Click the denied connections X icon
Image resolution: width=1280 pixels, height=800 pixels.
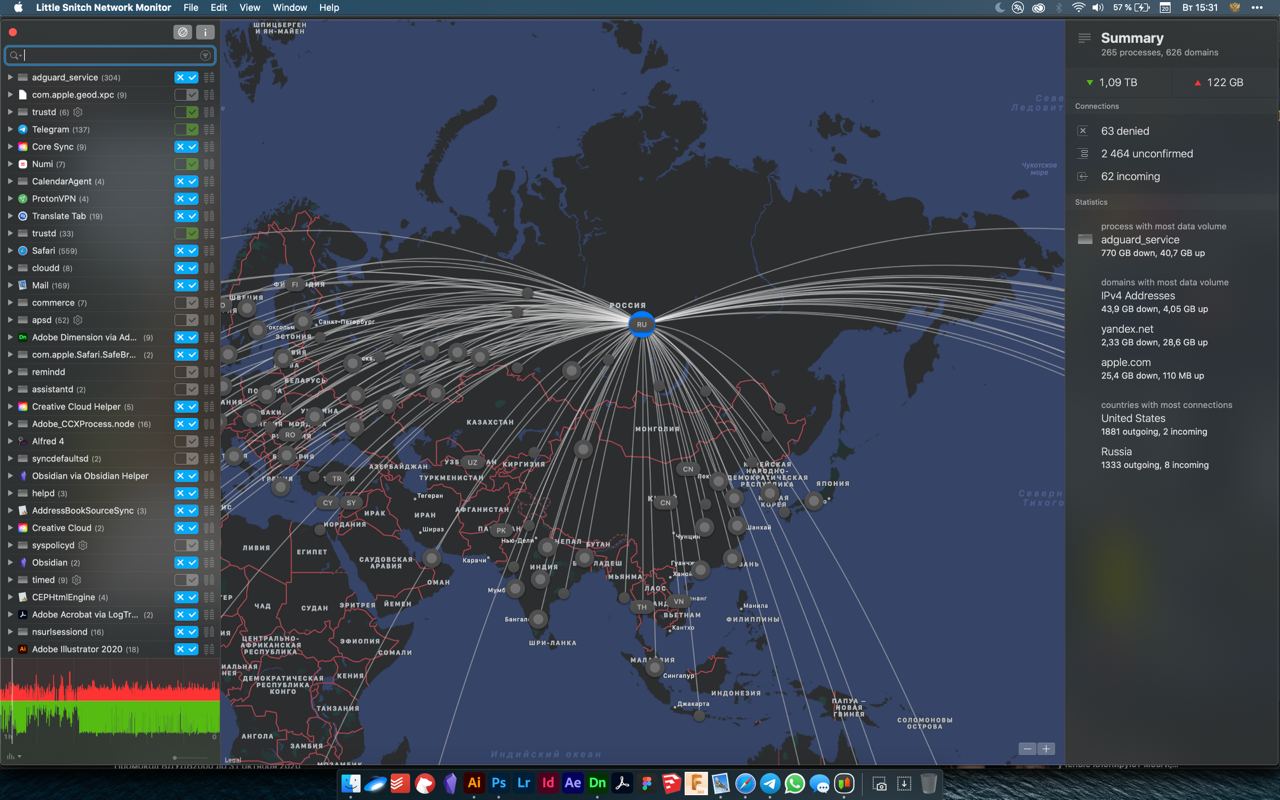coord(1083,131)
